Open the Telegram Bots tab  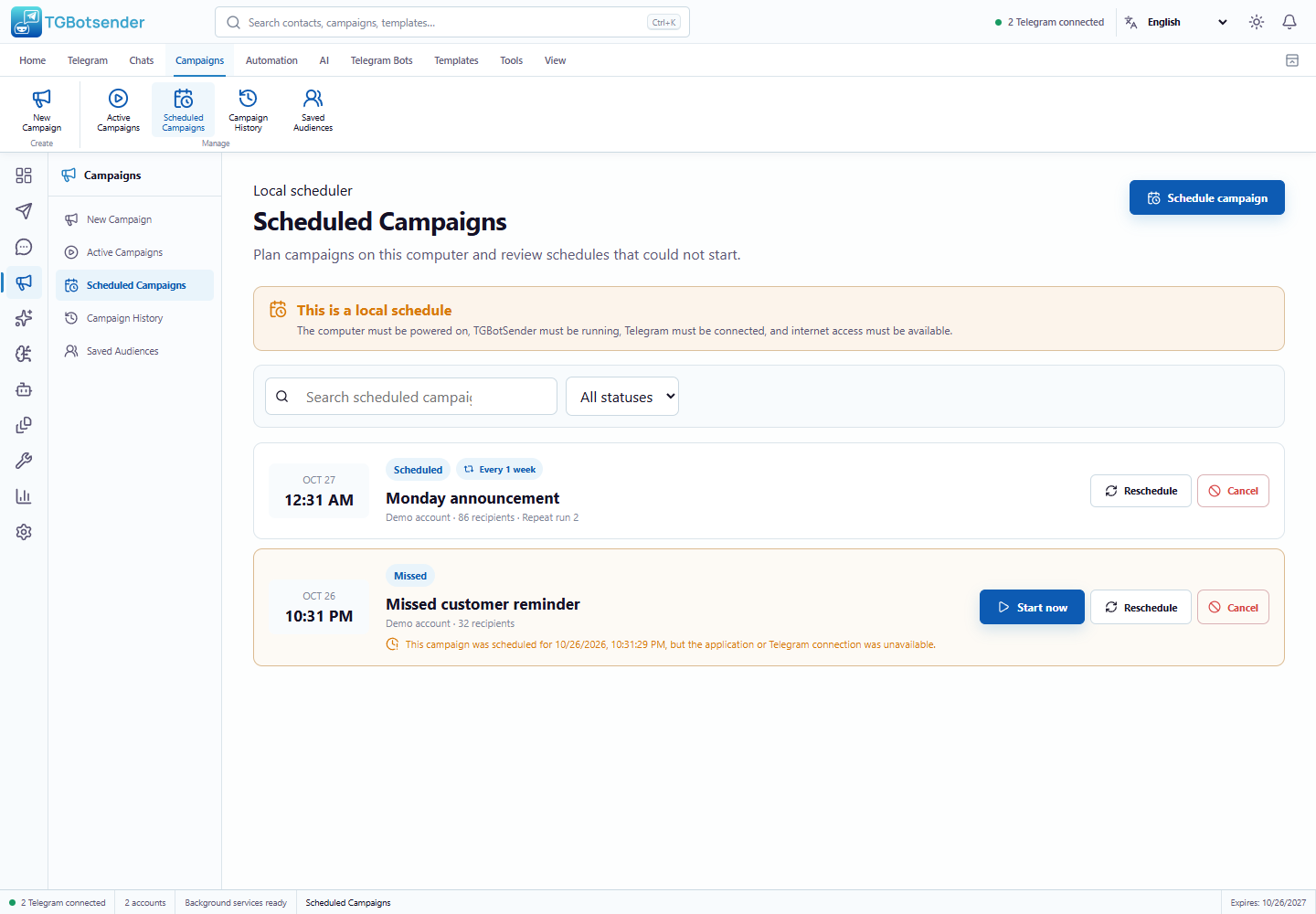coord(382,60)
